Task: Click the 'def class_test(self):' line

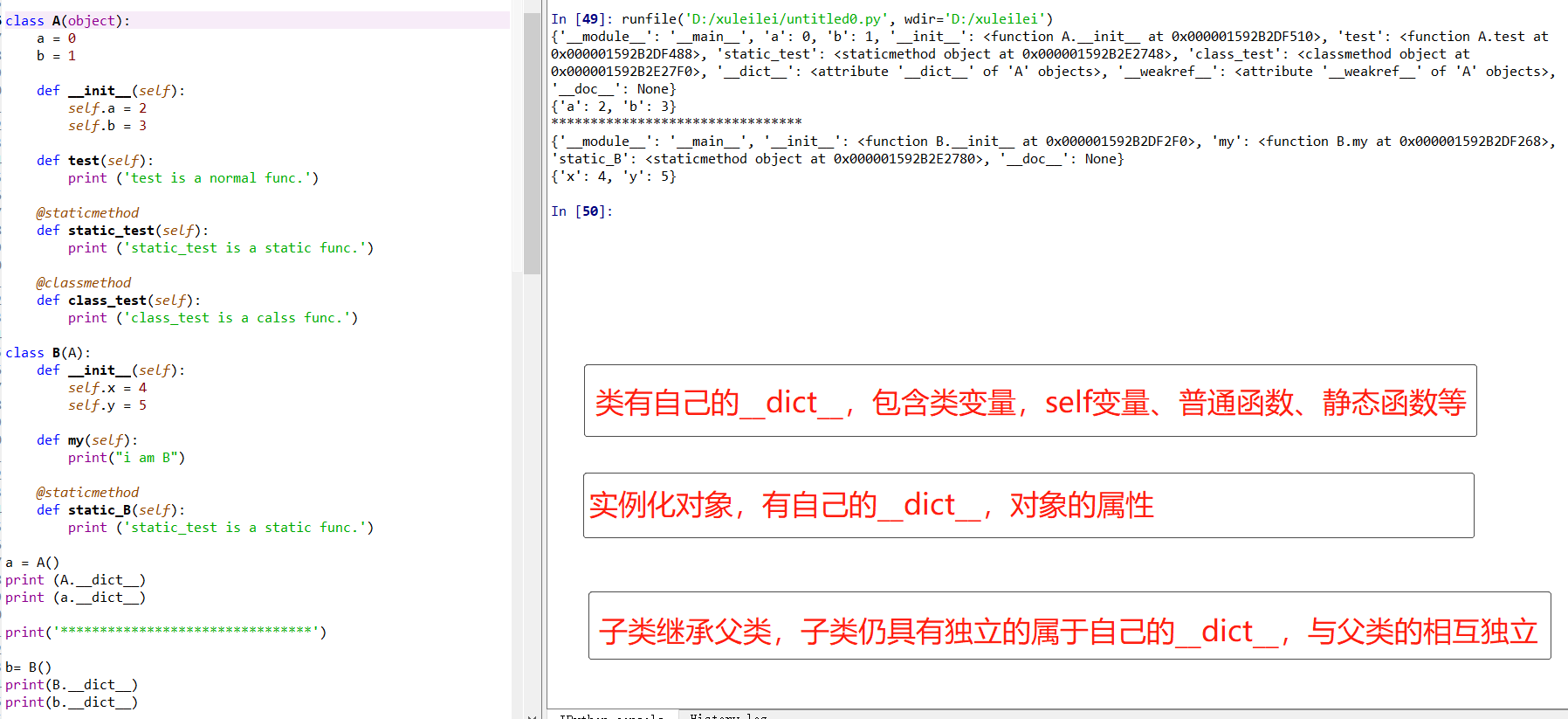Action: click(x=119, y=301)
